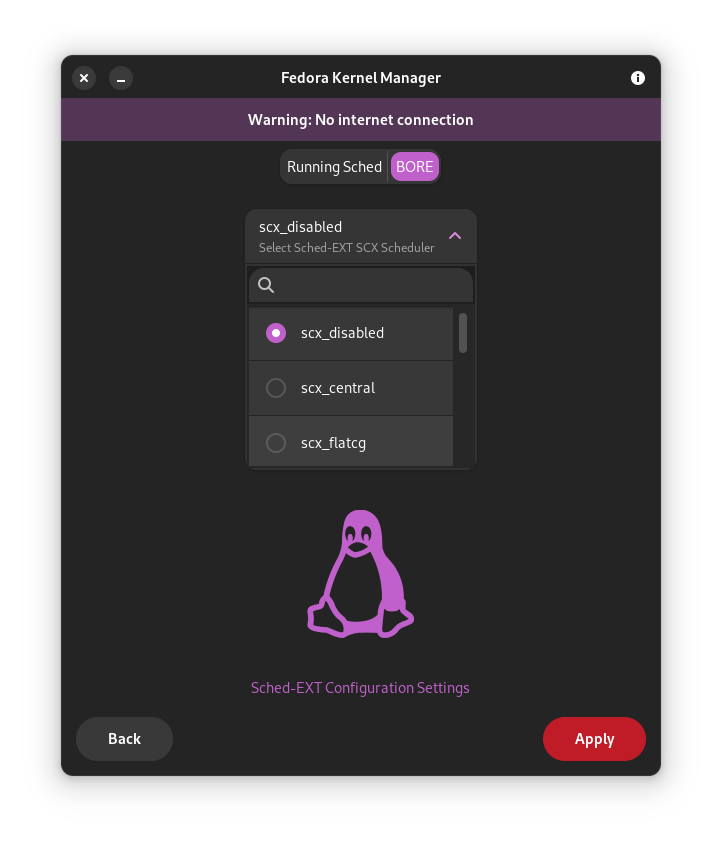
Task: Click the scheduler search input field
Action: click(361, 285)
